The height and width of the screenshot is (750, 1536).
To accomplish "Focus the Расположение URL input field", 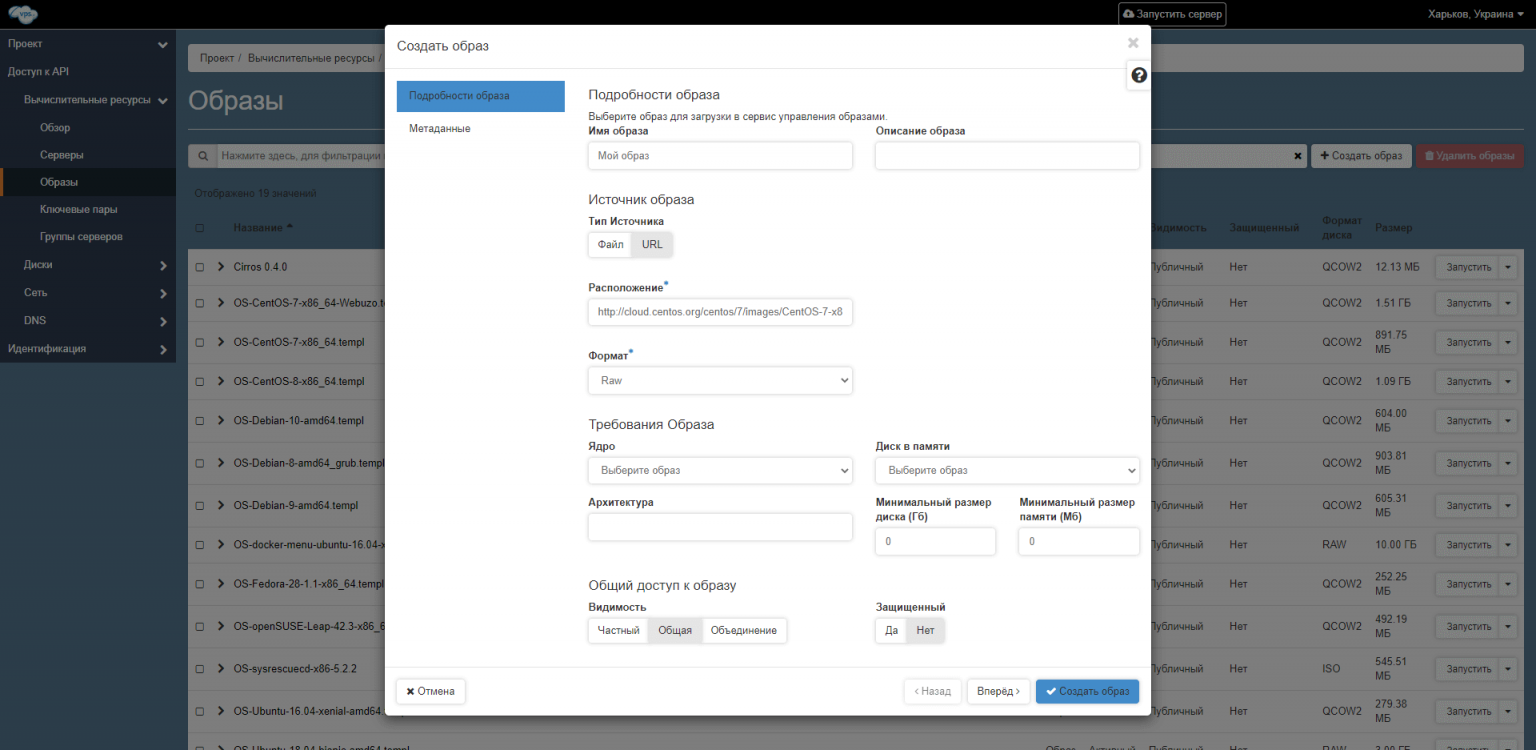I will (x=720, y=312).
